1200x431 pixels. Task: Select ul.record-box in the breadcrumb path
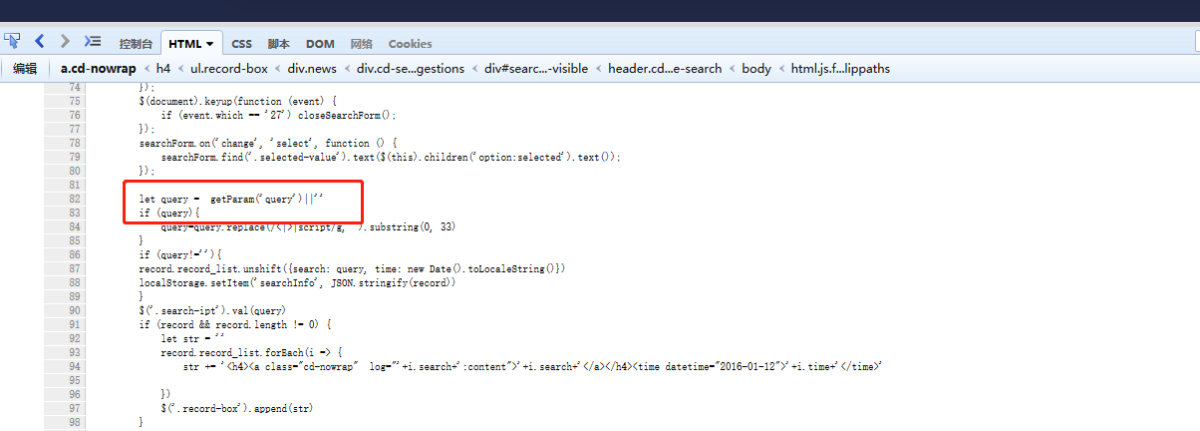tap(229, 69)
